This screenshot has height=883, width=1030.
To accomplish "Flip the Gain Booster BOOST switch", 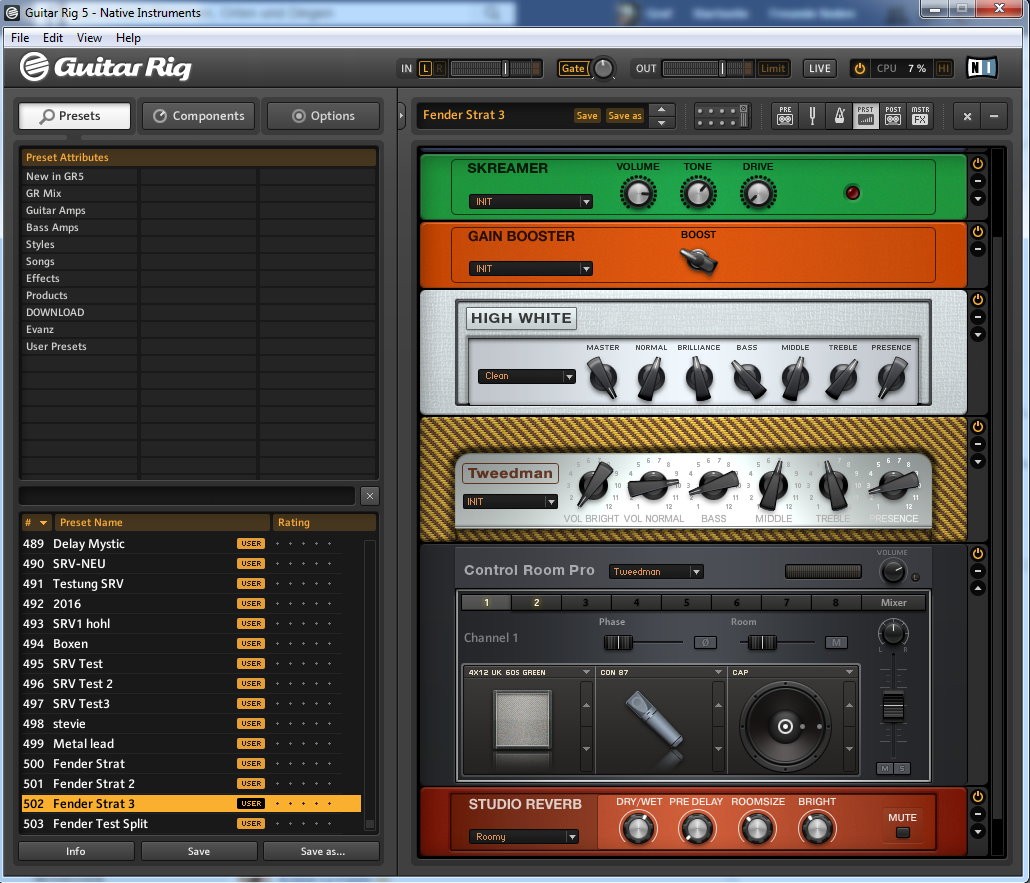I will tap(699, 260).
